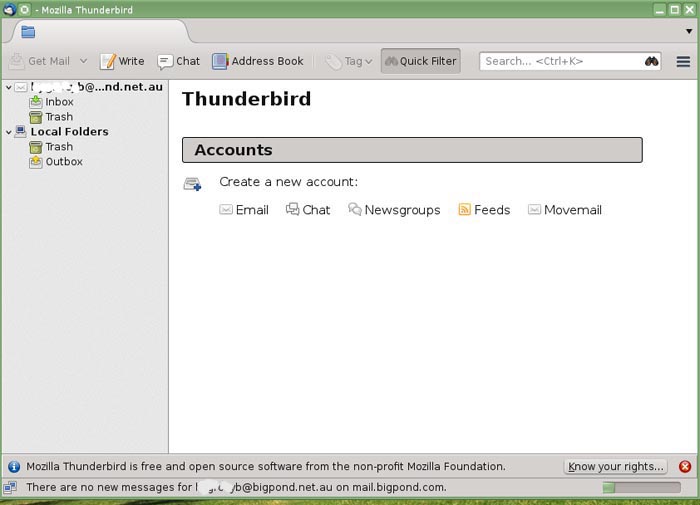Image resolution: width=700 pixels, height=505 pixels.
Task: Click the Get Mail toolbar button
Action: coord(40,61)
